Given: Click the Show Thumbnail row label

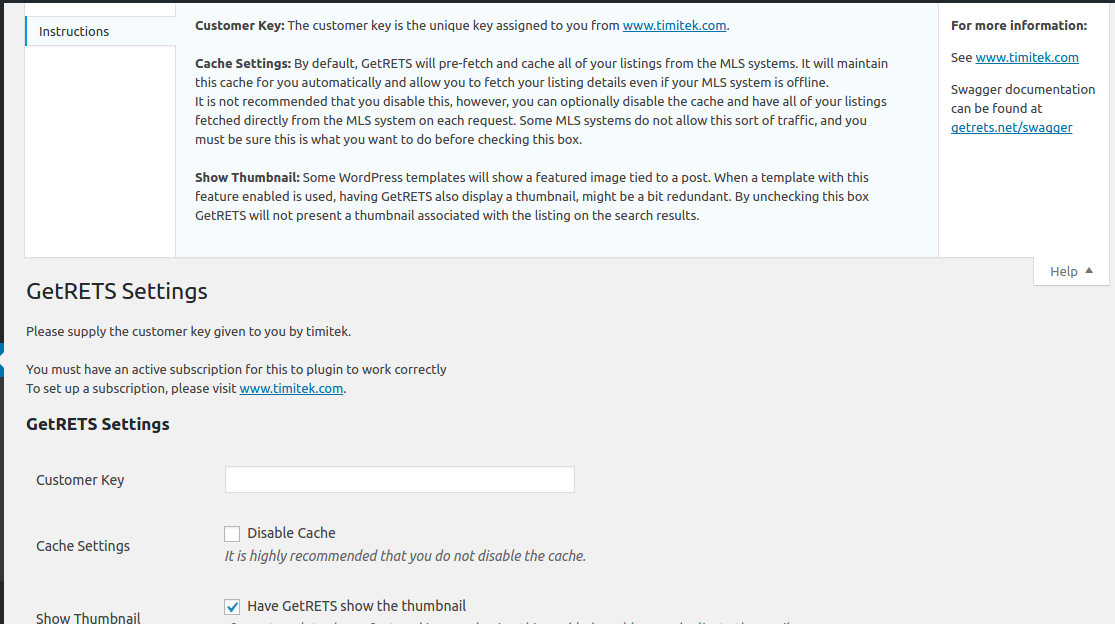Looking at the screenshot, I should (x=88, y=618).
